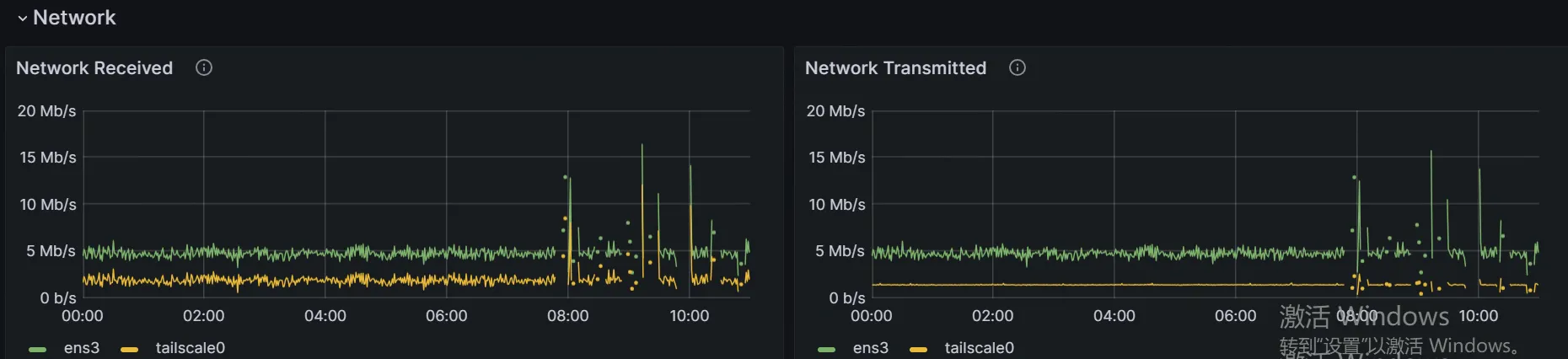Toggle tailscale0 series label in Network Received legend
The width and height of the screenshot is (1568, 359).
[x=190, y=348]
